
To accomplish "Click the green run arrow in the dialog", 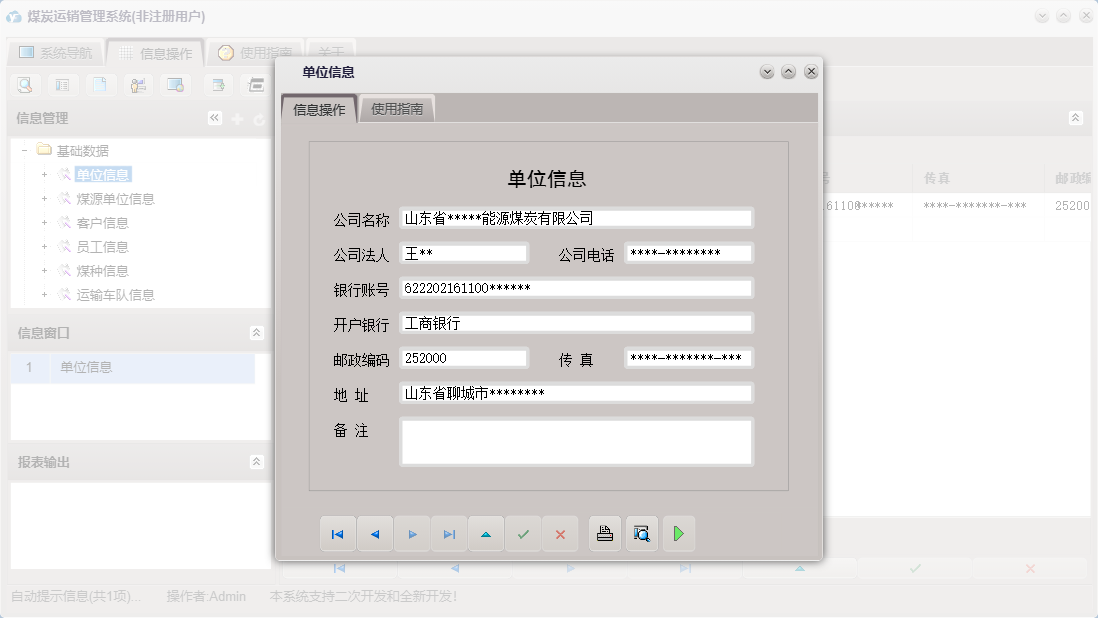I will pos(679,533).
